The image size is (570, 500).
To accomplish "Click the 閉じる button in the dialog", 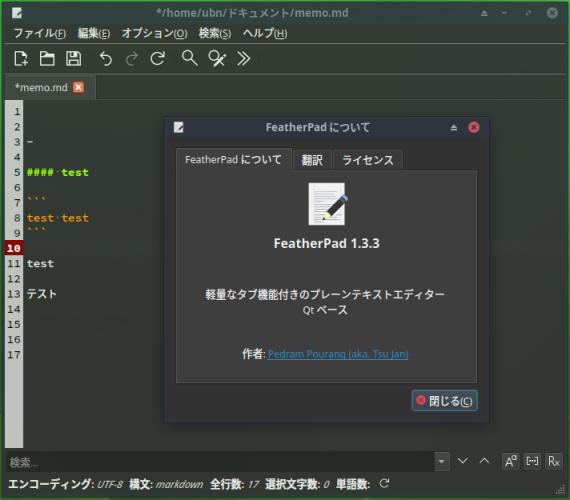I will 444,401.
